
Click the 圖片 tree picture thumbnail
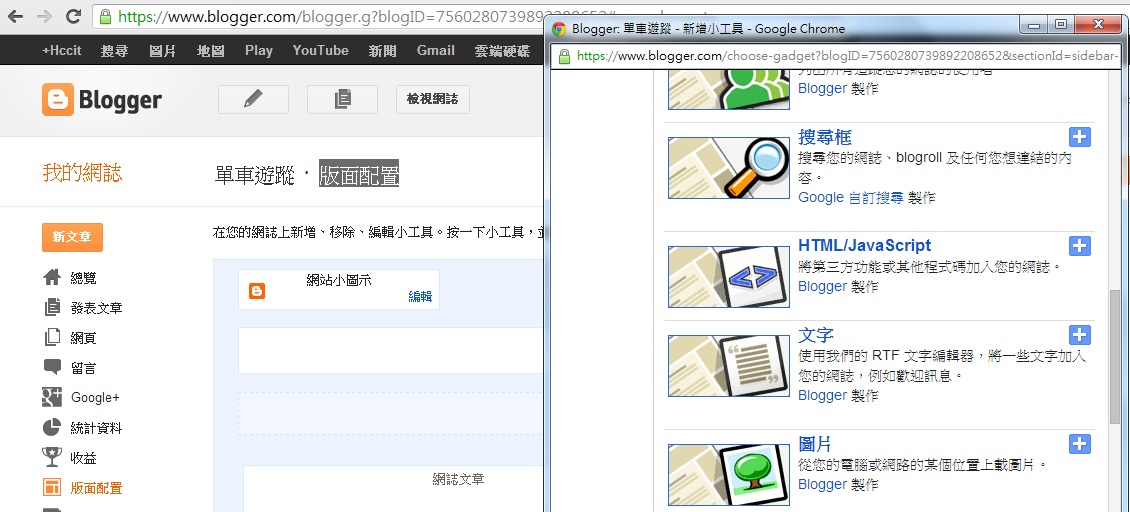click(x=729, y=475)
